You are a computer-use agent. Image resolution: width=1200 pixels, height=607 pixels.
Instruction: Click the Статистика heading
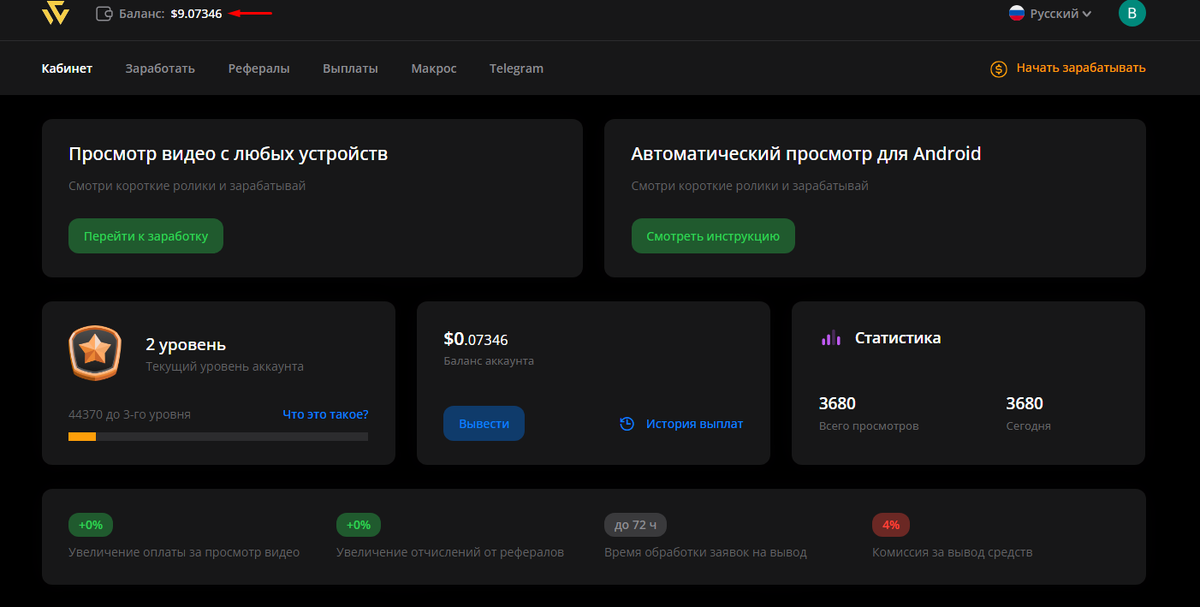(898, 338)
